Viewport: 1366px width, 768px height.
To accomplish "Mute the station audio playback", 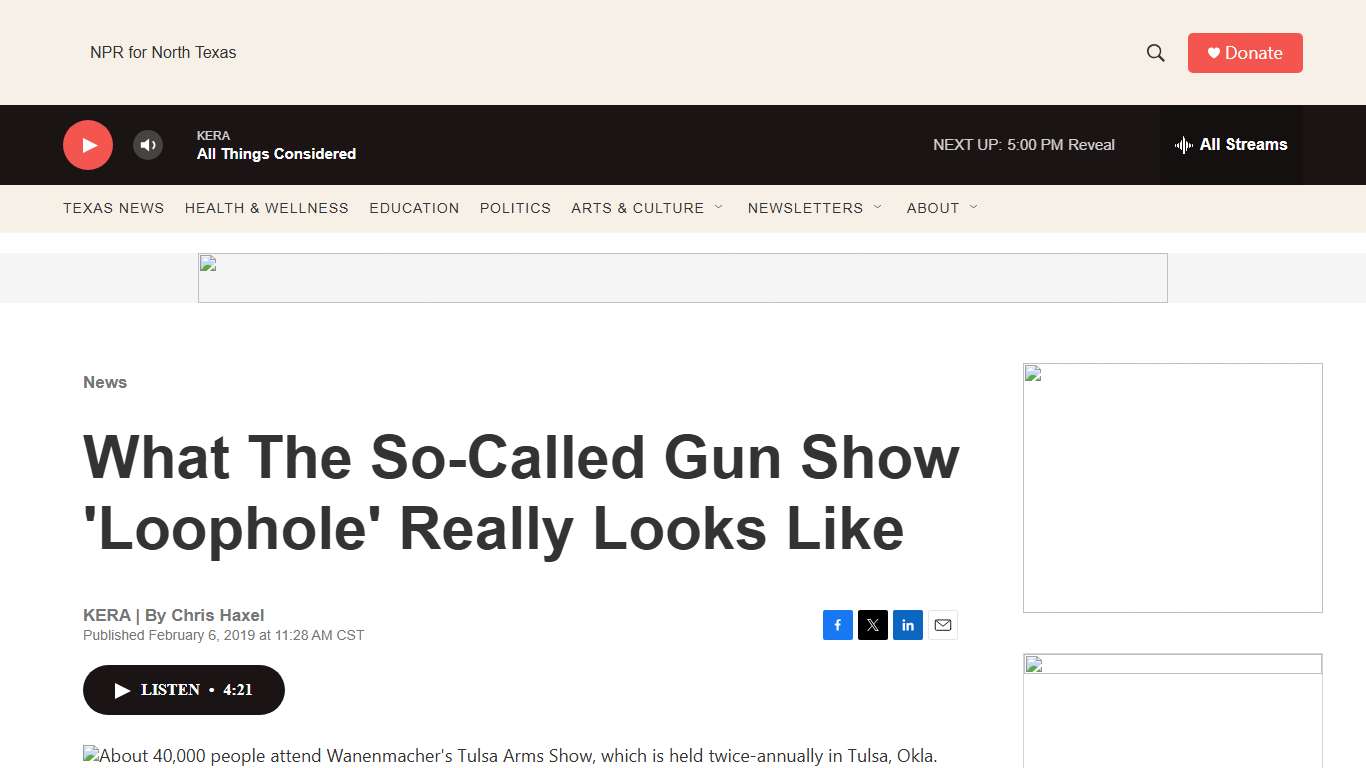I will coord(148,145).
